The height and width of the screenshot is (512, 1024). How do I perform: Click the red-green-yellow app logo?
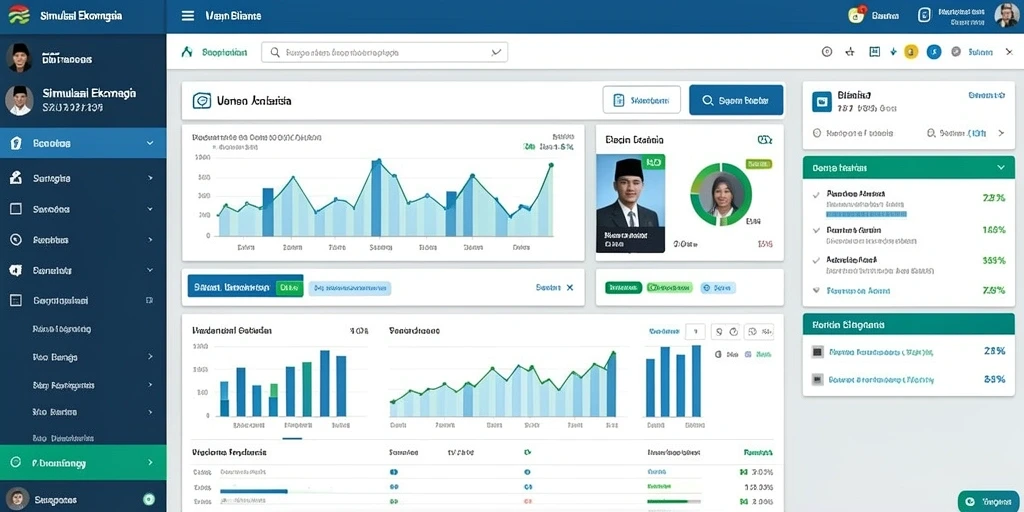[19, 15]
